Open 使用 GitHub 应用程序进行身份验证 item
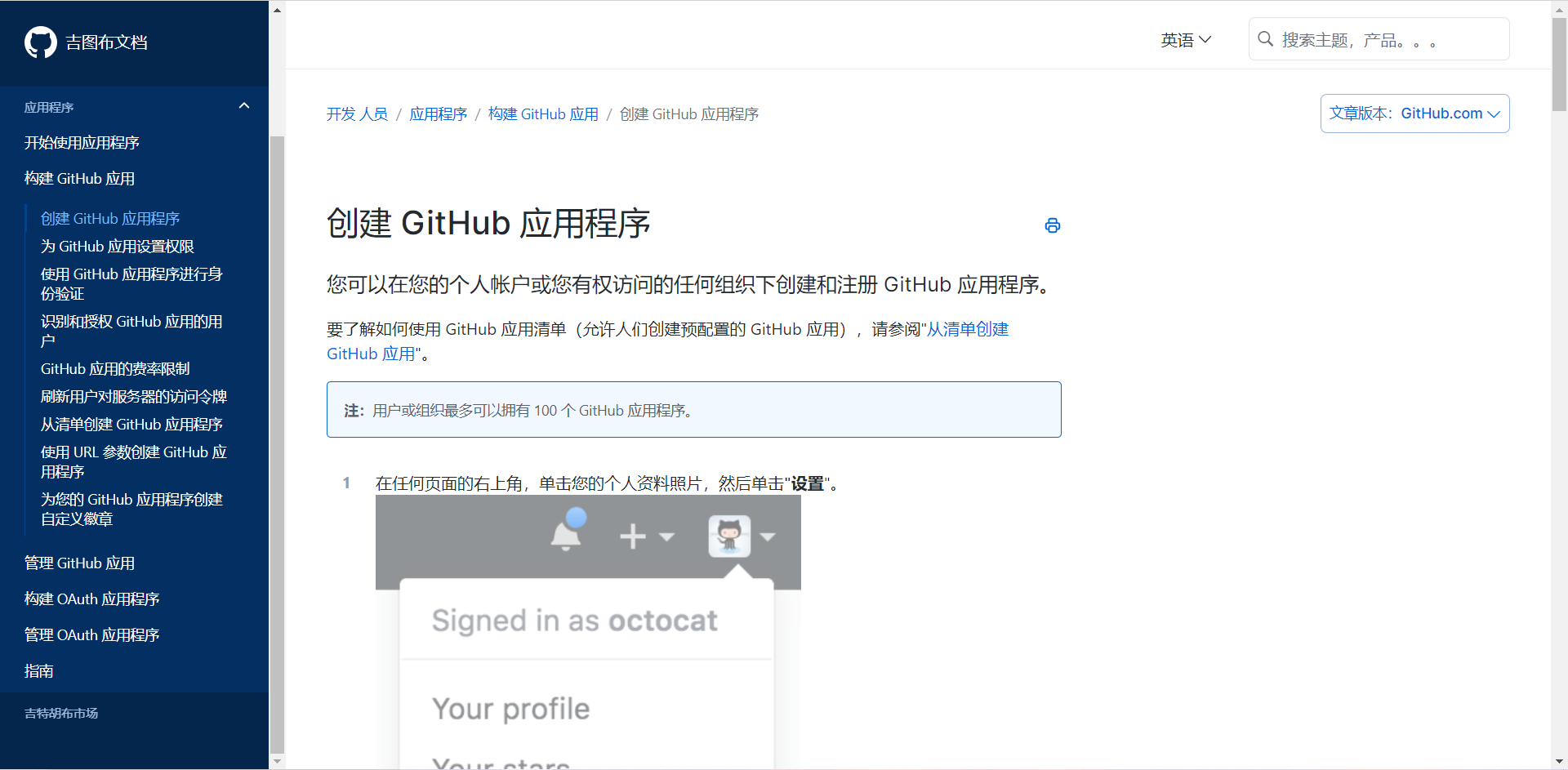 coord(132,283)
